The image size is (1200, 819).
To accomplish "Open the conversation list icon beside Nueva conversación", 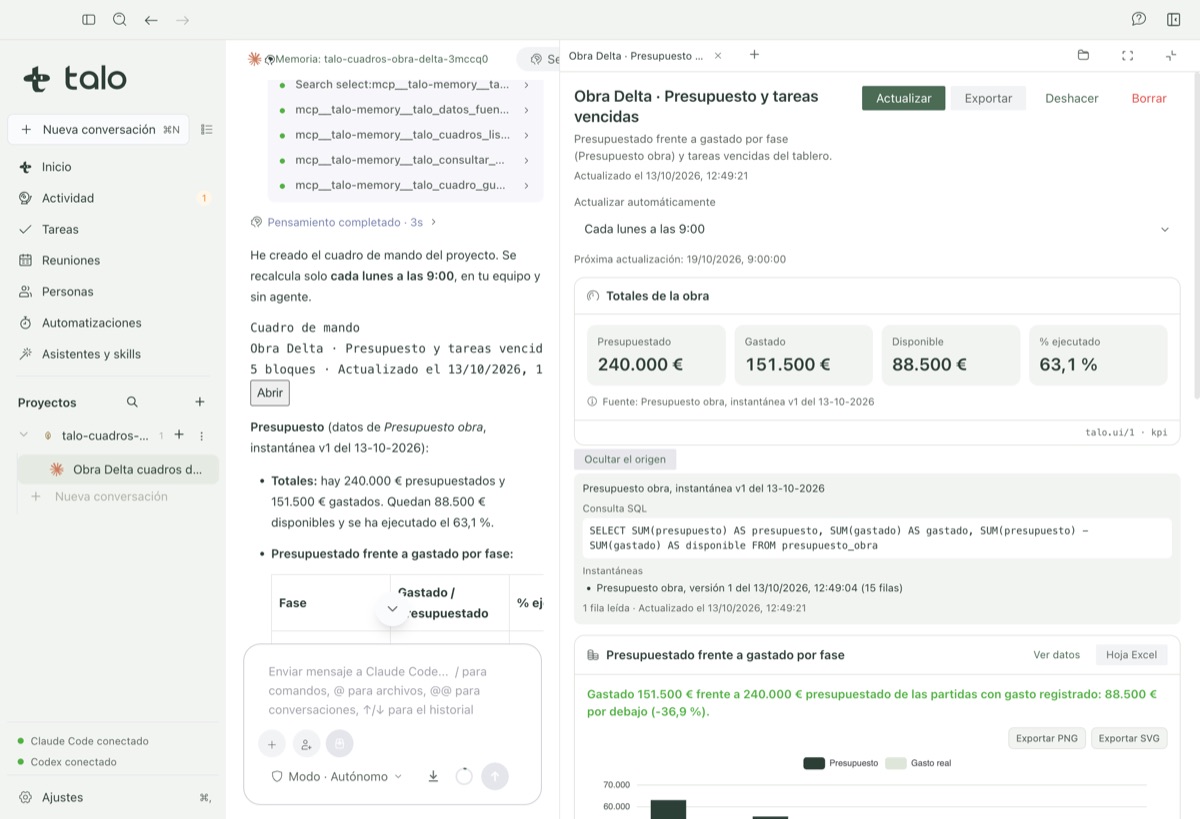I will [x=207, y=129].
